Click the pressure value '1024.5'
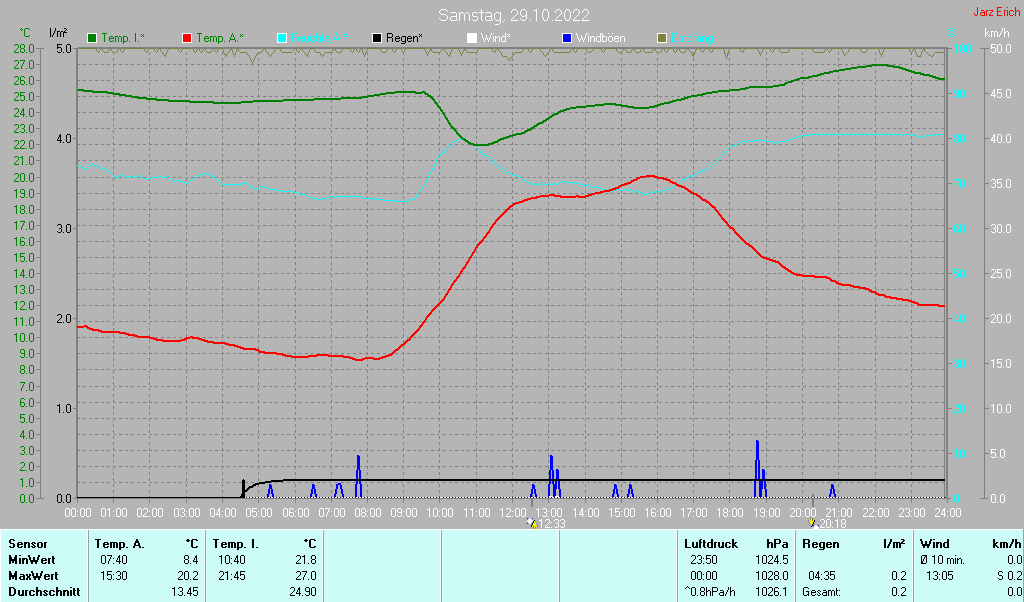This screenshot has height=602, width=1024. 772,560
